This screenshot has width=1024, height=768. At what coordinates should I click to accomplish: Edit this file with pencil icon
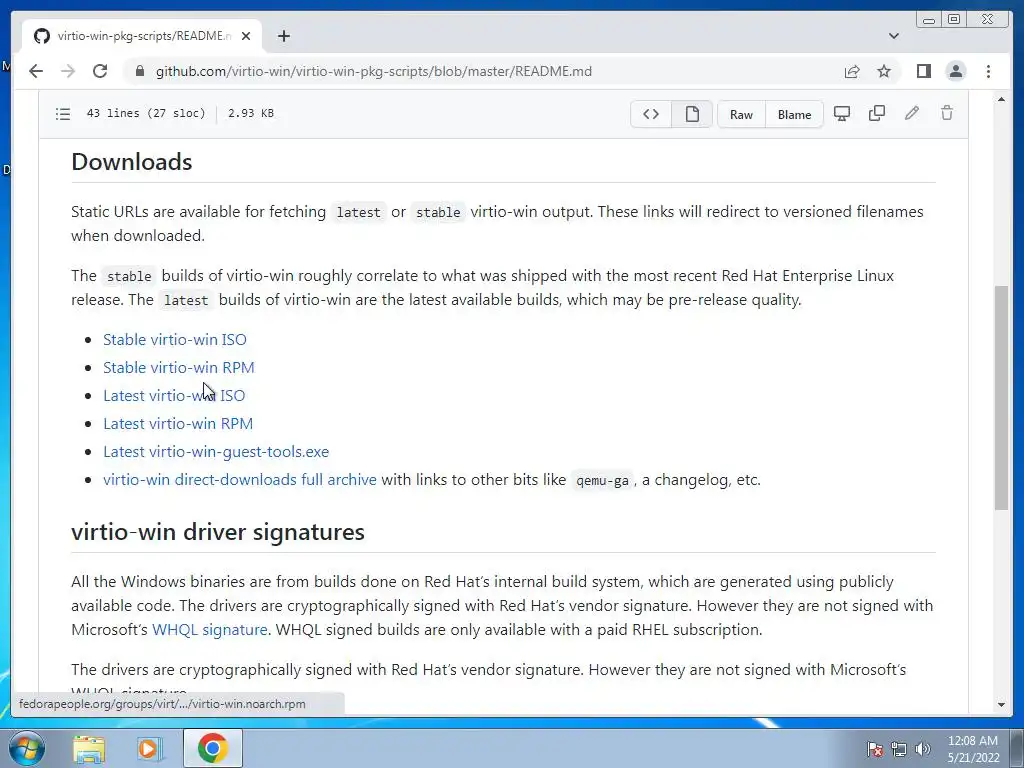point(912,114)
